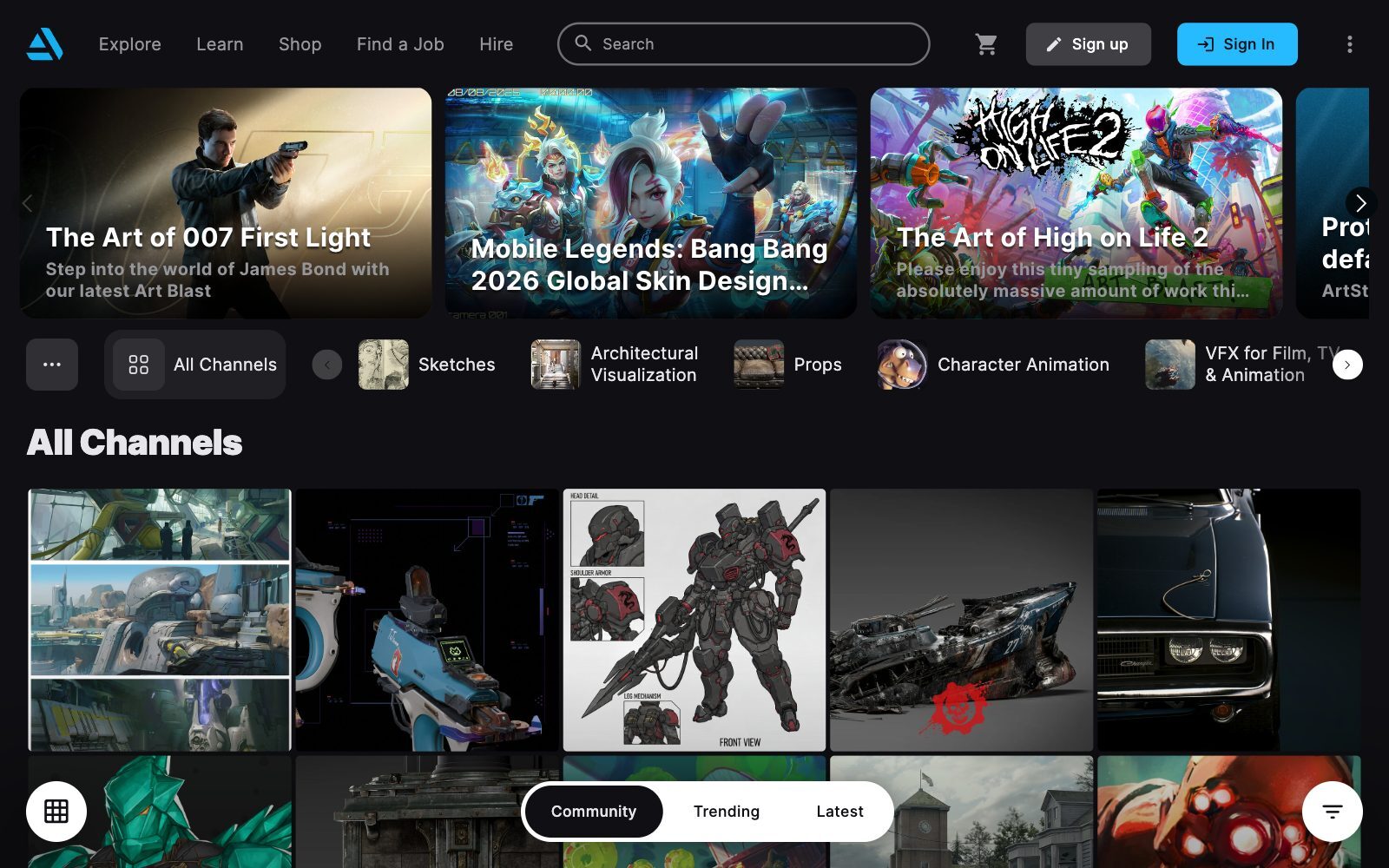Select the Props channel thumbnail icon
The image size is (1389, 868).
point(759,365)
